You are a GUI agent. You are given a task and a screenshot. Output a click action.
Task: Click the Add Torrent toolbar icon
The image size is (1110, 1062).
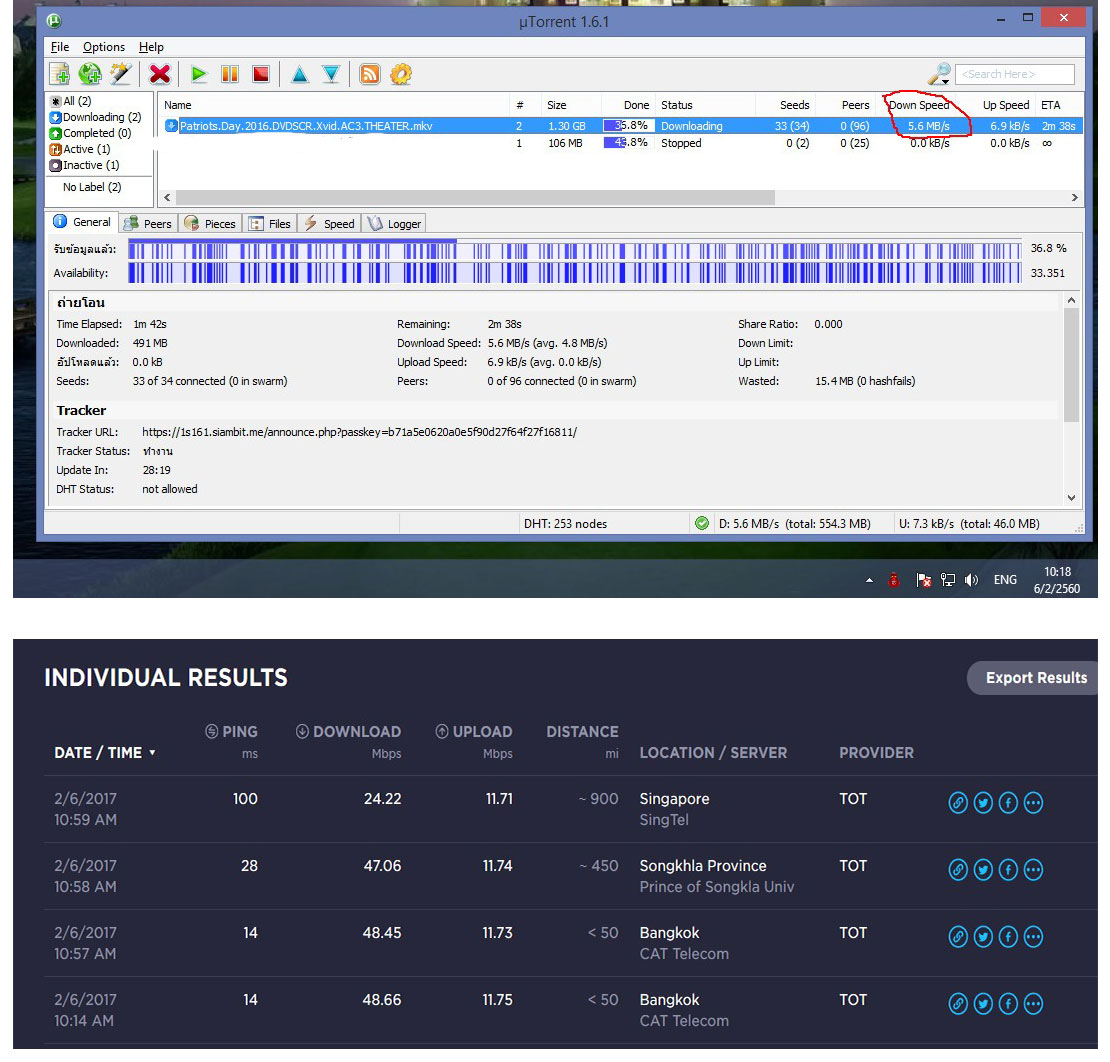tap(60, 74)
